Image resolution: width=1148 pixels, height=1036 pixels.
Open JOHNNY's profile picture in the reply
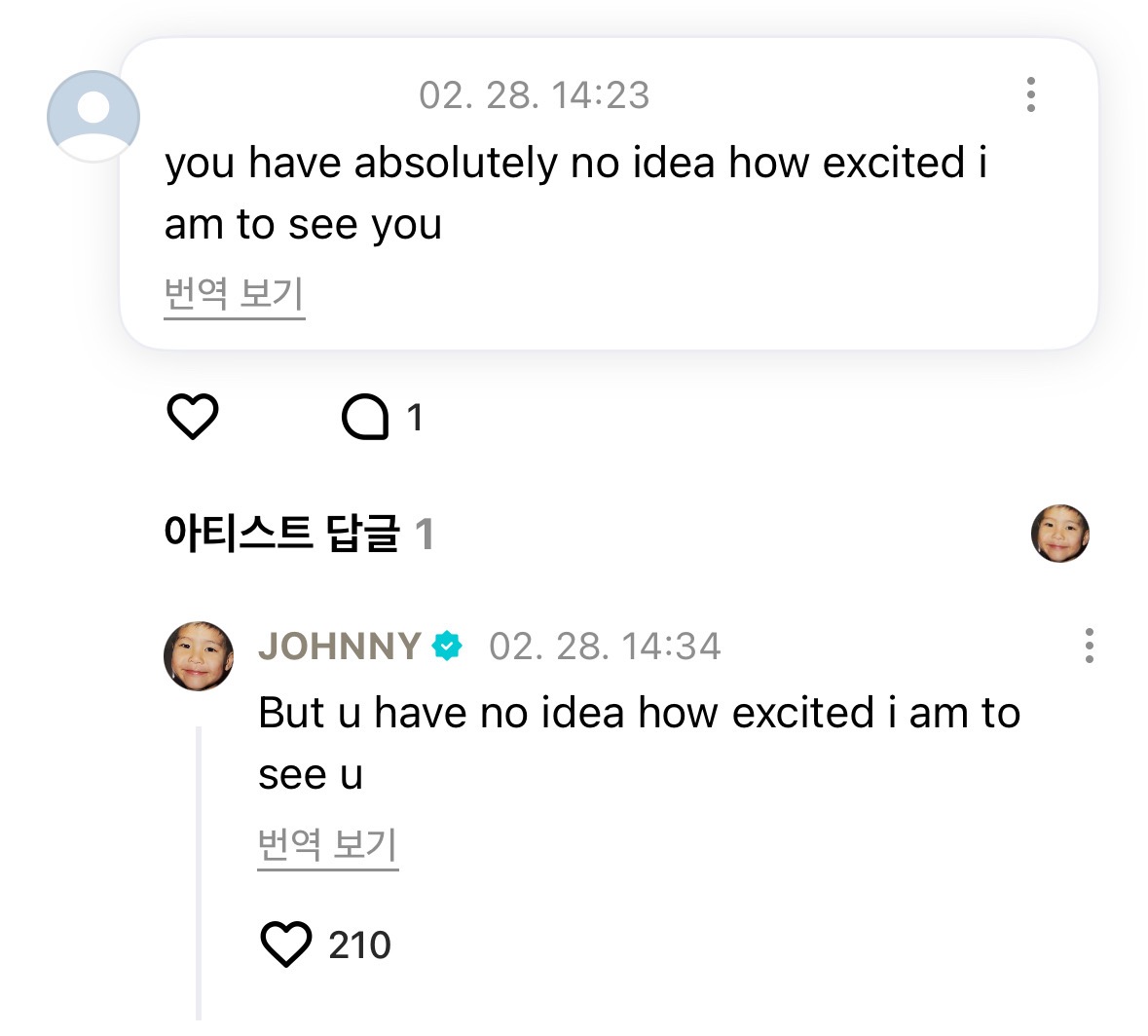(x=199, y=656)
